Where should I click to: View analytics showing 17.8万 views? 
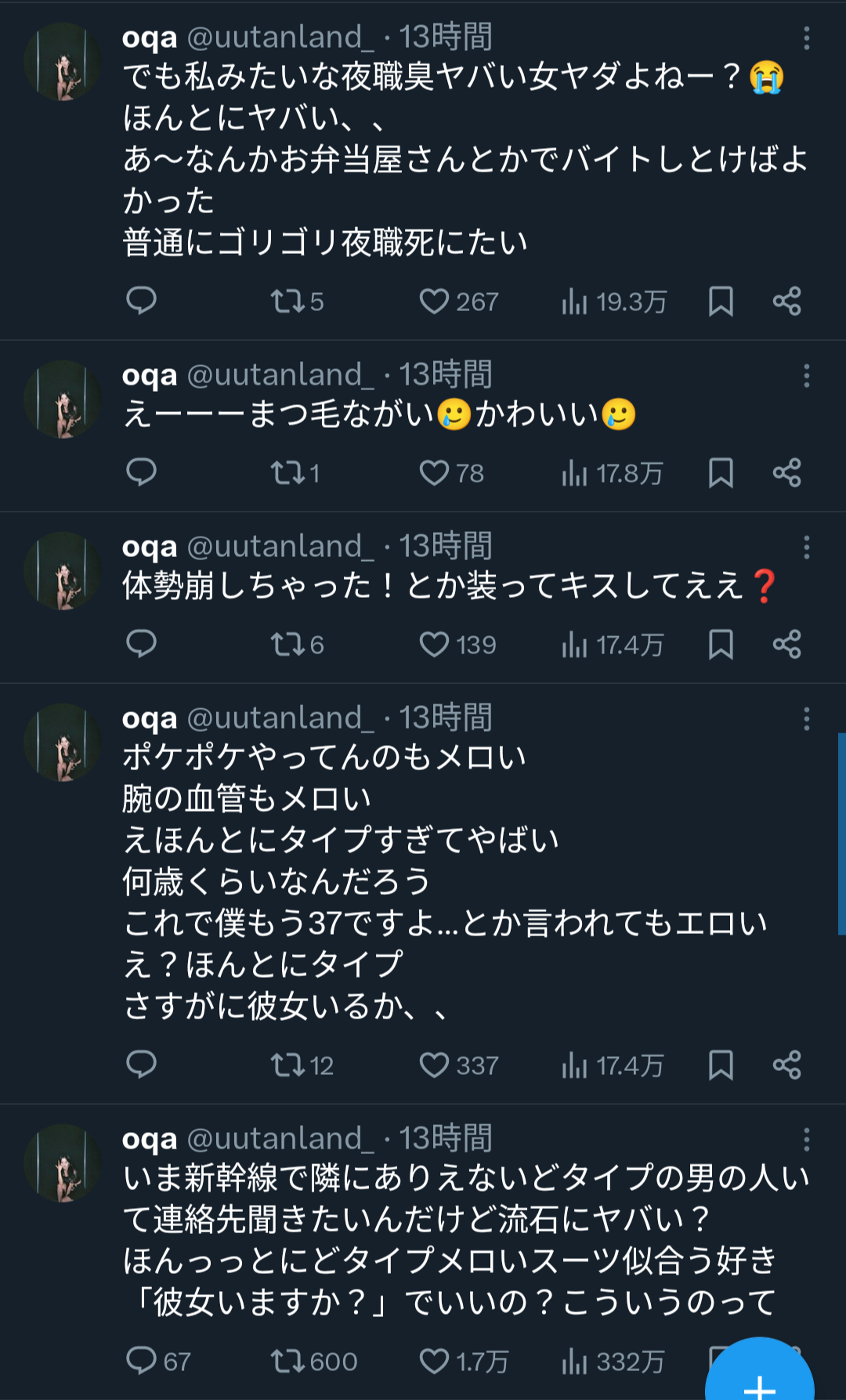click(x=613, y=472)
